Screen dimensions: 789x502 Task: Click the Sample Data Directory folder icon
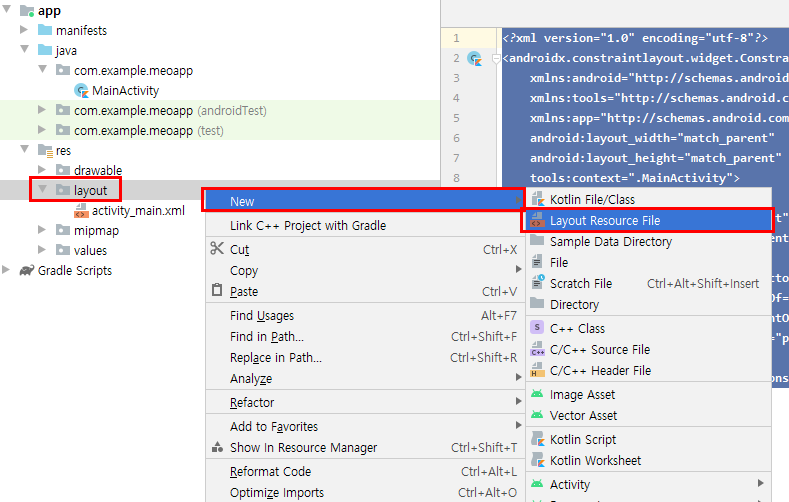(537, 240)
